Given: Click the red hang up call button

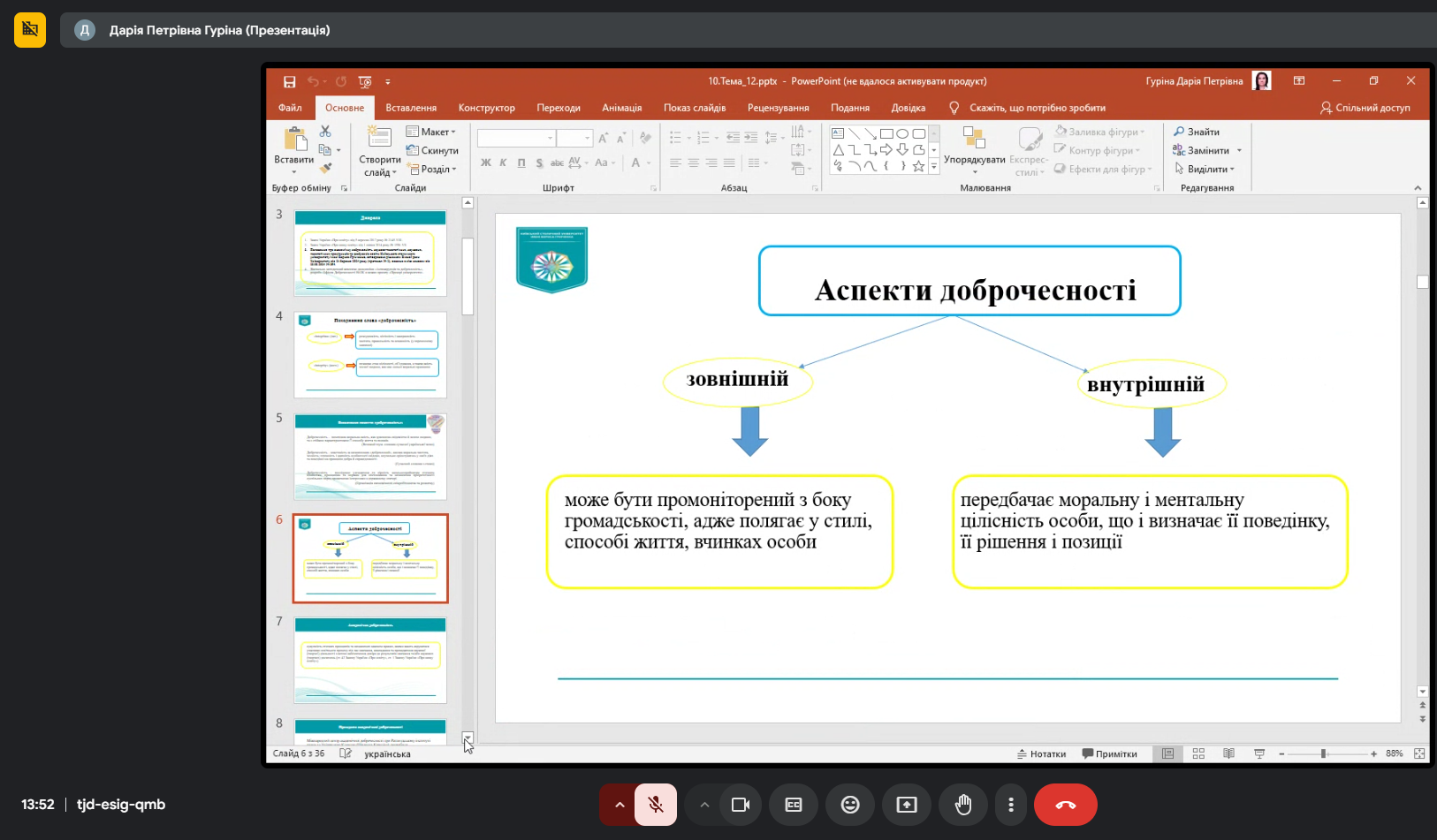Looking at the screenshot, I should click(1065, 805).
